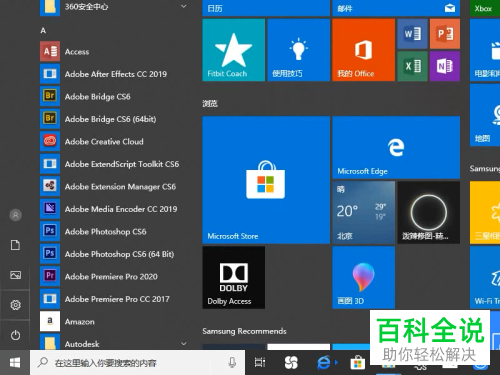This screenshot has height=375, width=500.
Task: Open the 画图 3D tile
Action: (363, 277)
